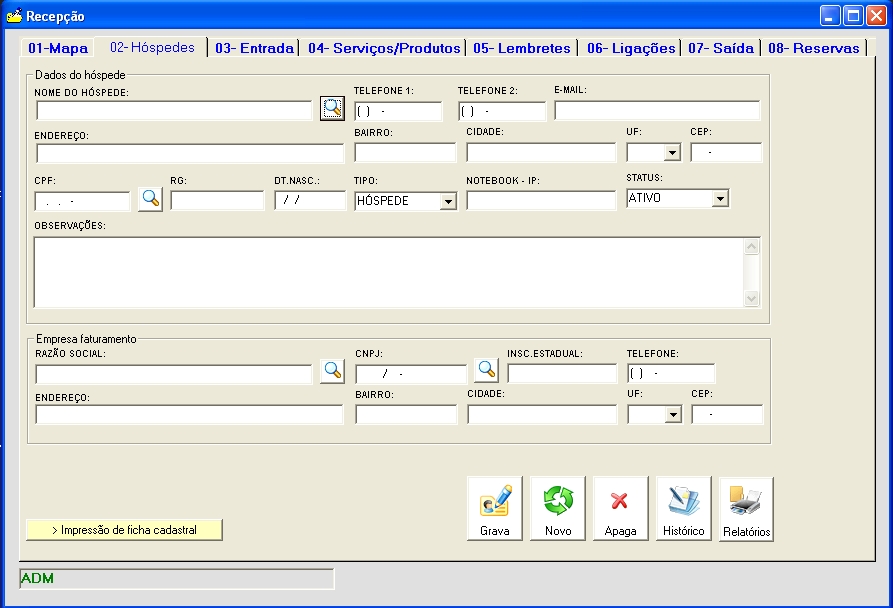Screen dimensions: 893x608
Task: Expand the STATUS dropdown showing ATIVO
Action: click(x=719, y=199)
